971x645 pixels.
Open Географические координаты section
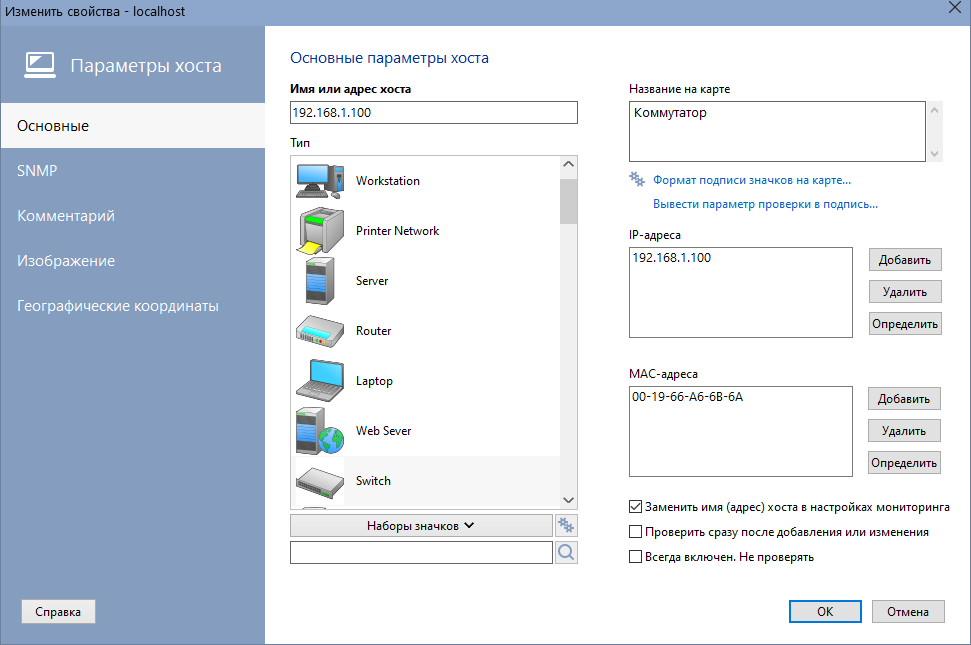[x=133, y=306]
